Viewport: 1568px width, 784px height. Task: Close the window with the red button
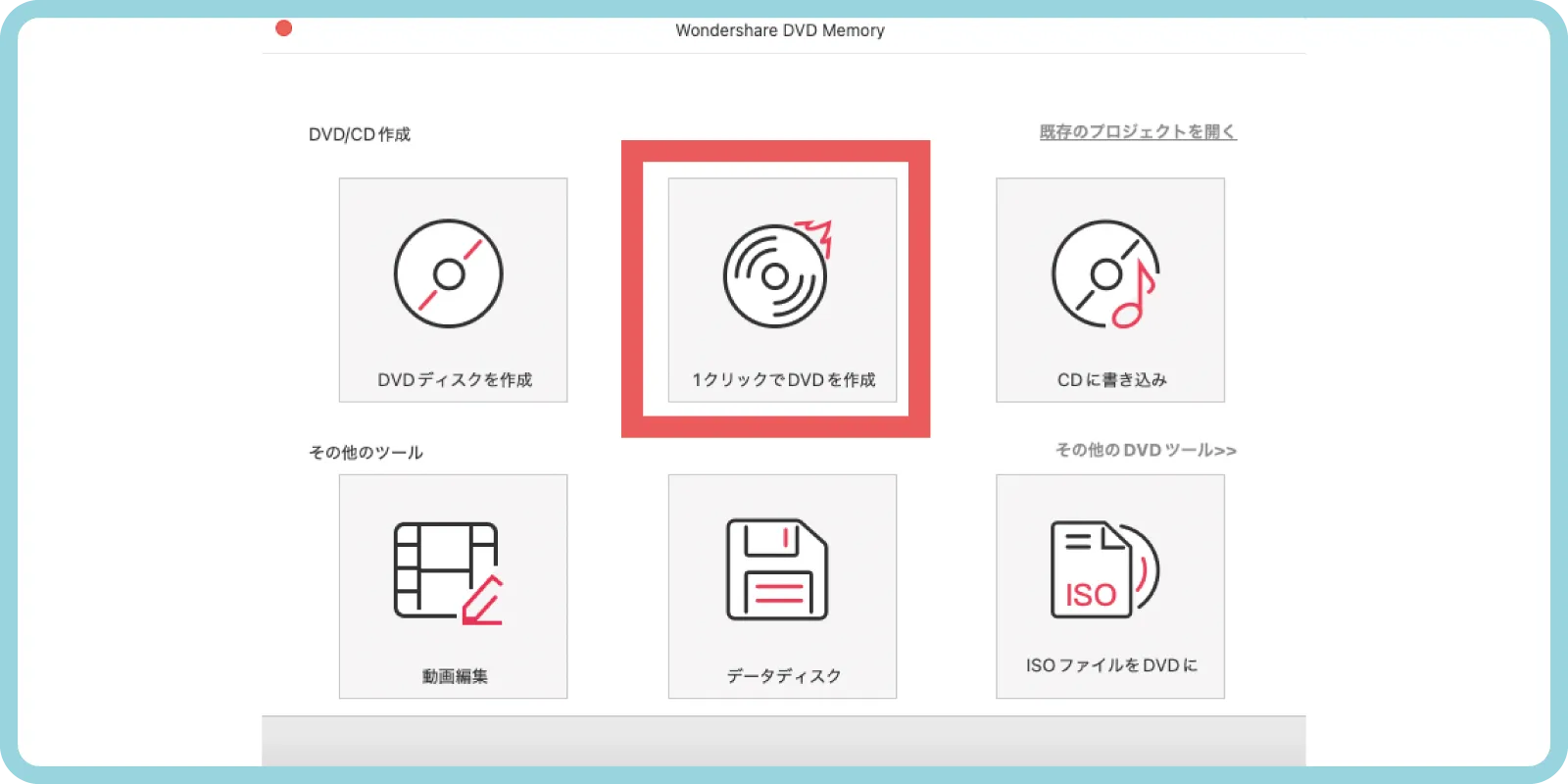coord(284,28)
